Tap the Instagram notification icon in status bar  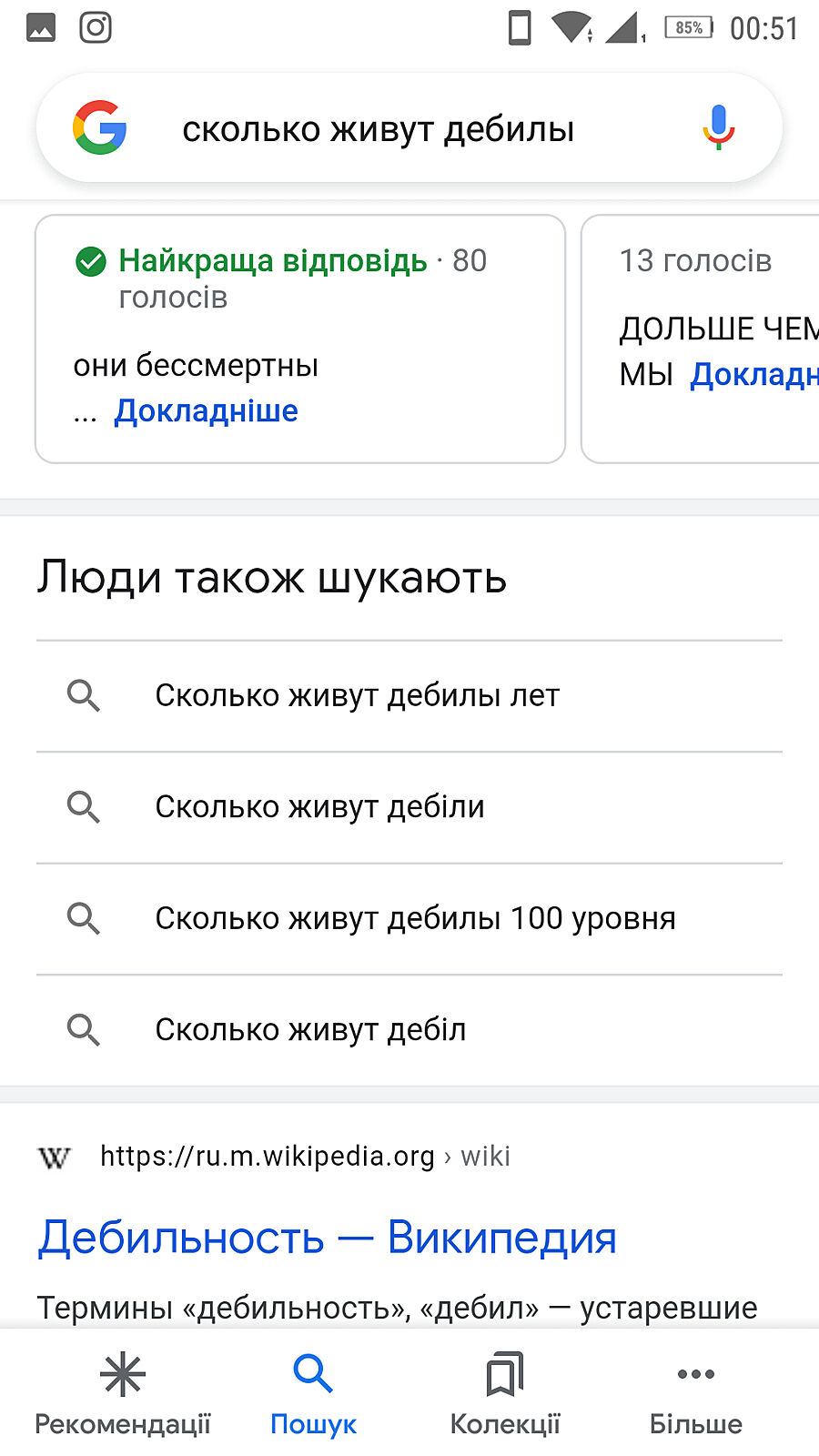(96, 27)
